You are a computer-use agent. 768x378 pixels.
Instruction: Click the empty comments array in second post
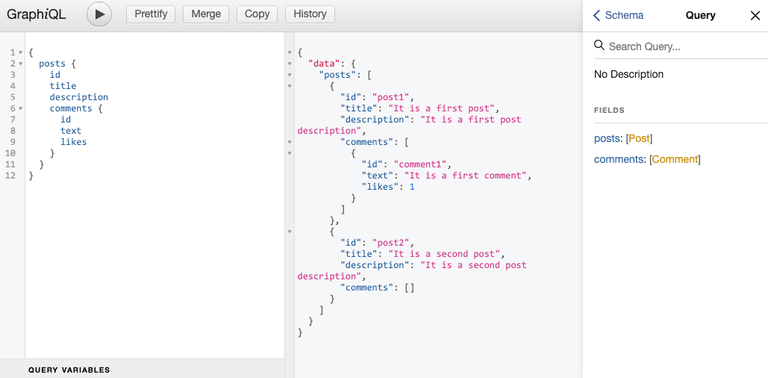pos(409,288)
